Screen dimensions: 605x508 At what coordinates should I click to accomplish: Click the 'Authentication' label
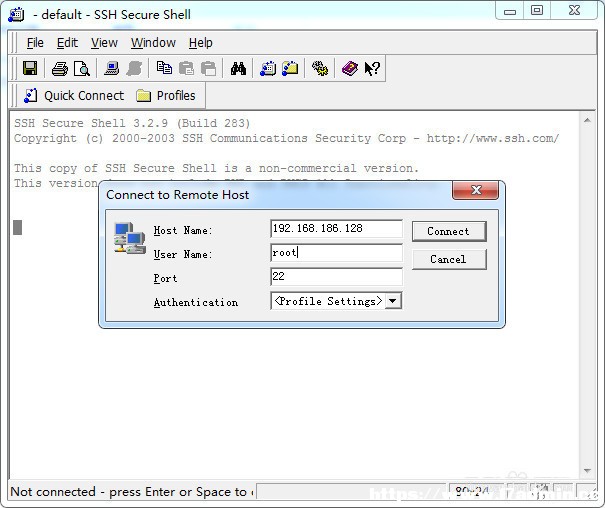pos(196,302)
